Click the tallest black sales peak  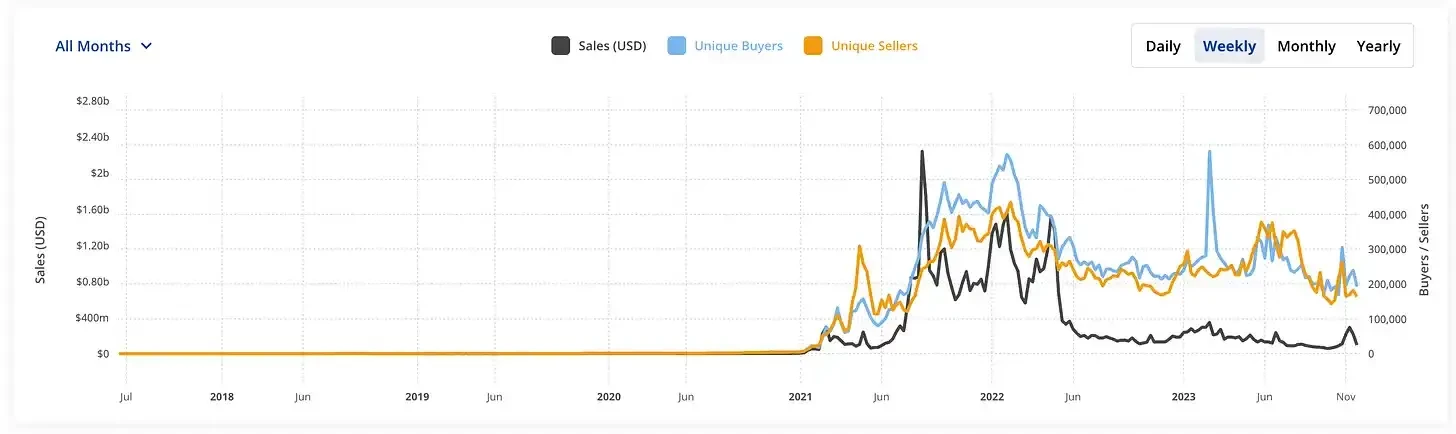click(x=921, y=152)
